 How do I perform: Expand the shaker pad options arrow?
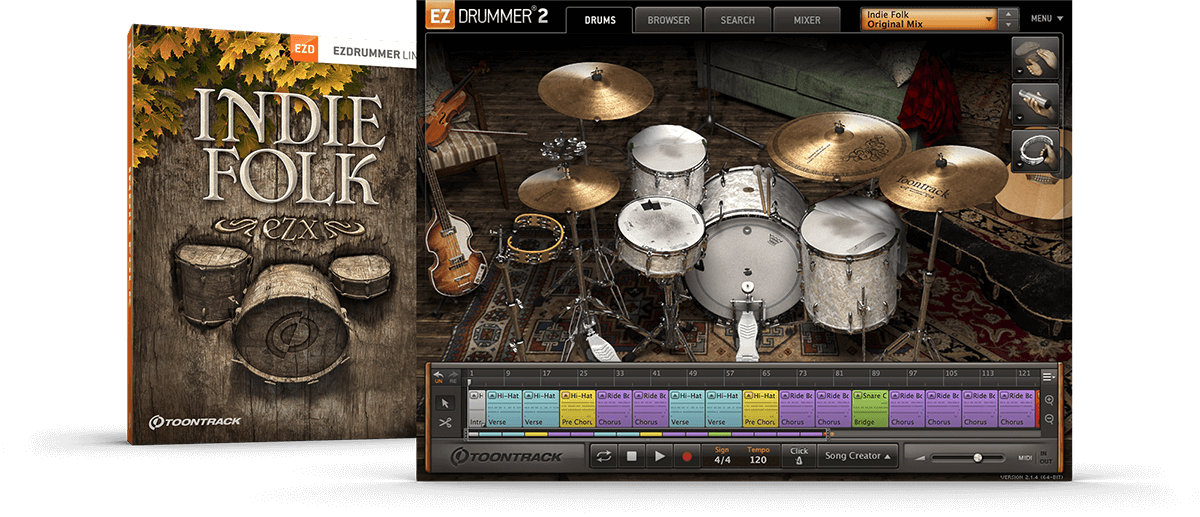coord(1020,117)
